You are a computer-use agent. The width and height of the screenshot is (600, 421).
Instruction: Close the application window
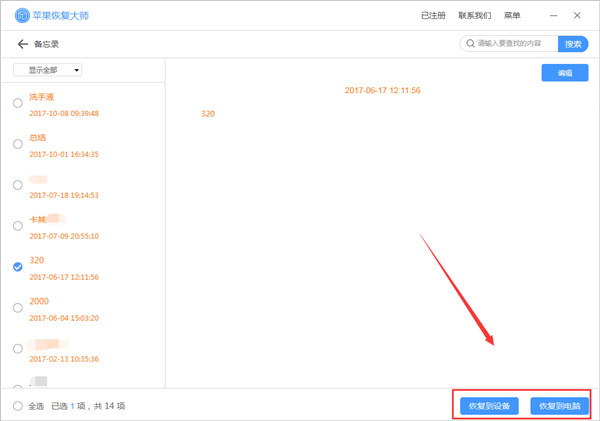pos(577,15)
